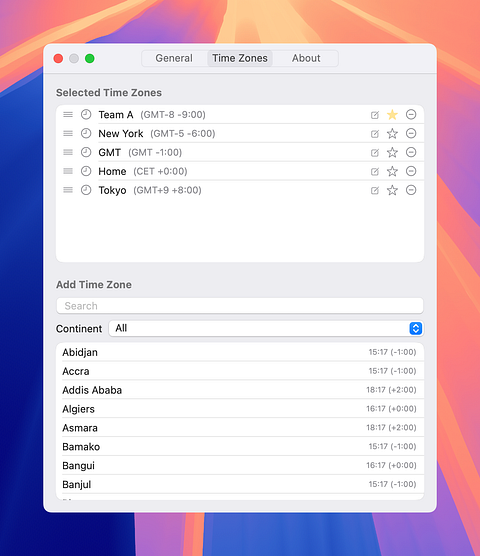This screenshot has height=556, width=480.
Task: Open the Continent dropdown showing All
Action: pyautogui.click(x=266, y=328)
